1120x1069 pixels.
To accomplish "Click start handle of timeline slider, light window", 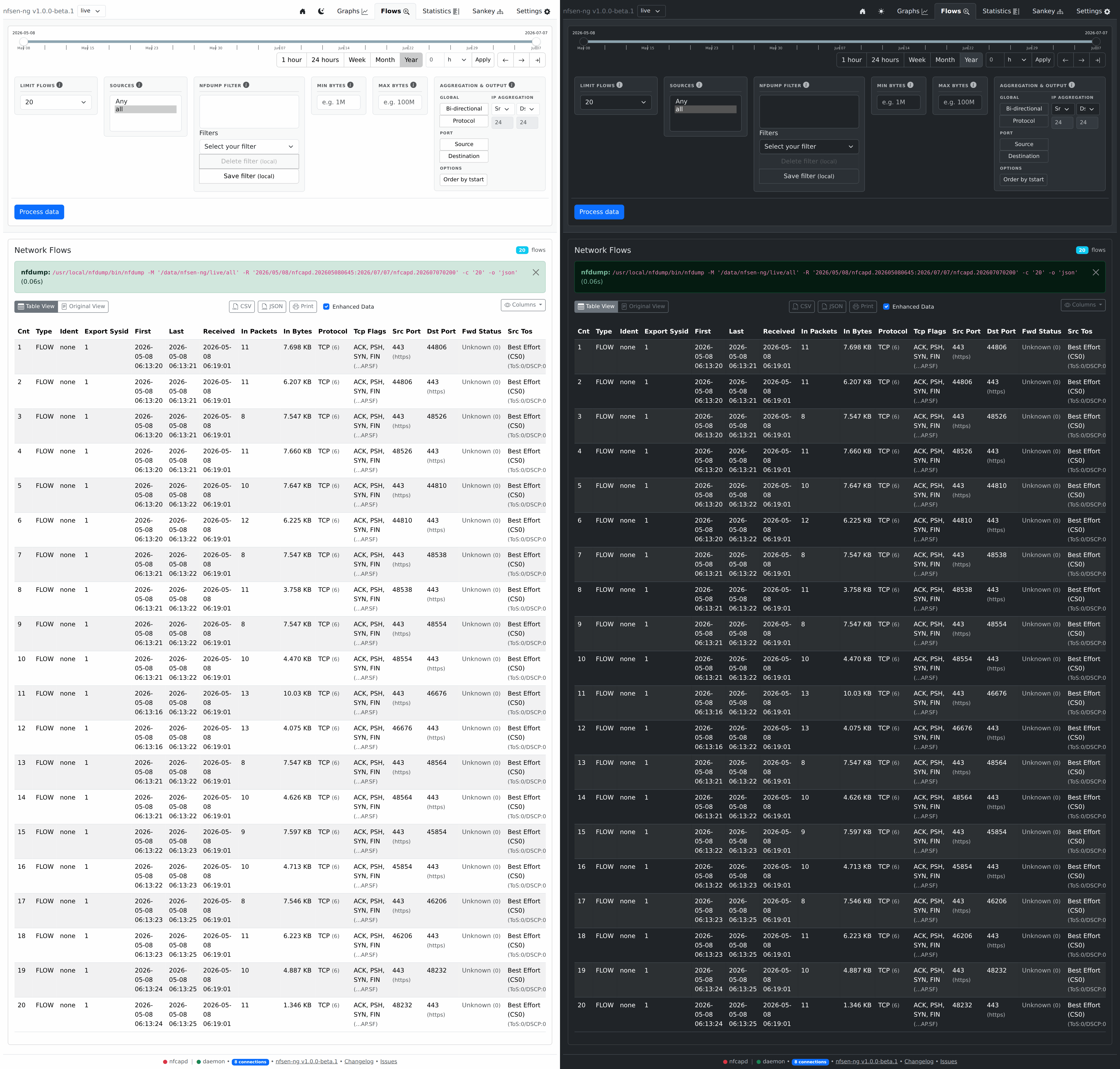I will 23,41.
